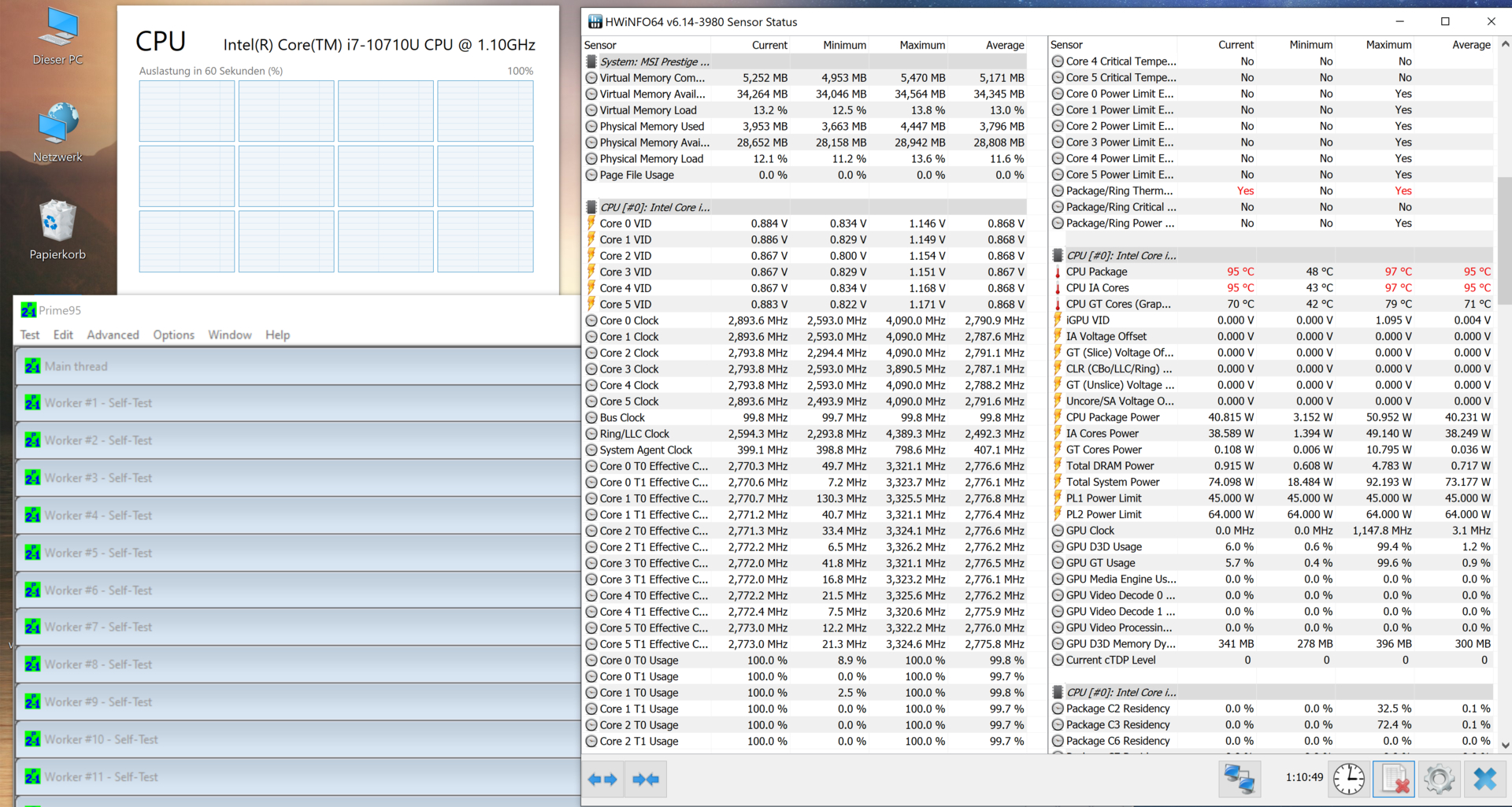Select the Physical Memory Used row
1512x807 pixels.
click(805, 126)
